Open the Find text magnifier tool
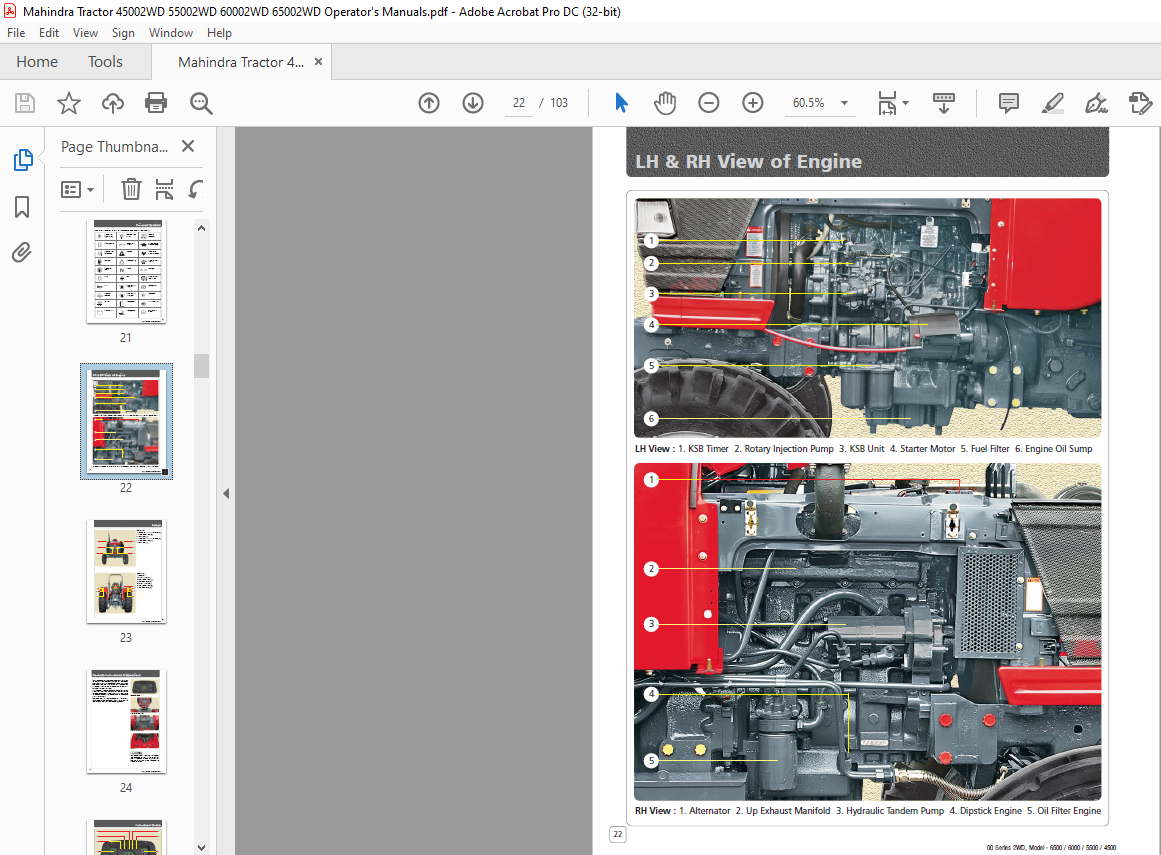Image resolution: width=1161 pixels, height=855 pixels. 201,103
